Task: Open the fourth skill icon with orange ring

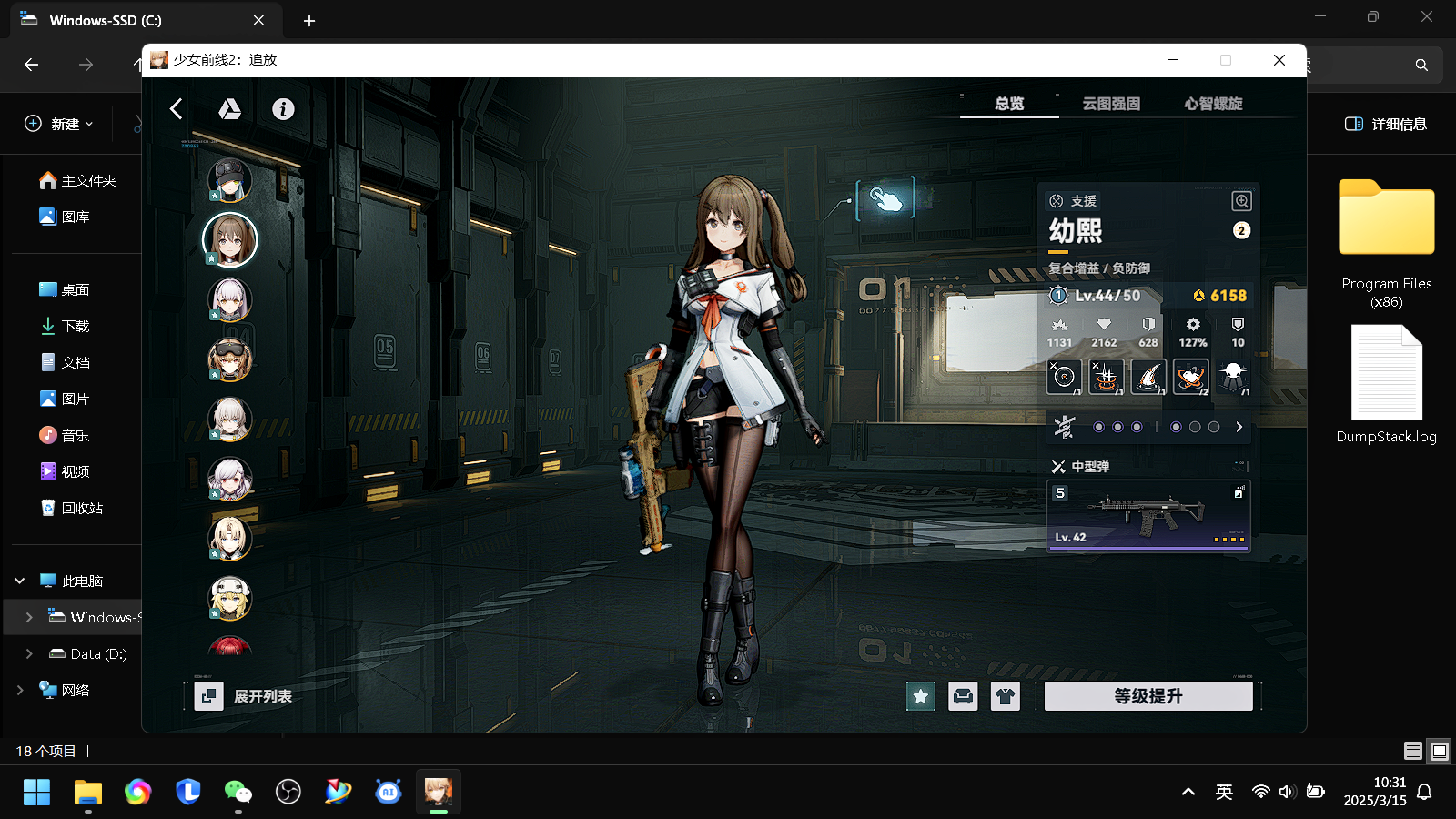Action: click(x=1191, y=377)
